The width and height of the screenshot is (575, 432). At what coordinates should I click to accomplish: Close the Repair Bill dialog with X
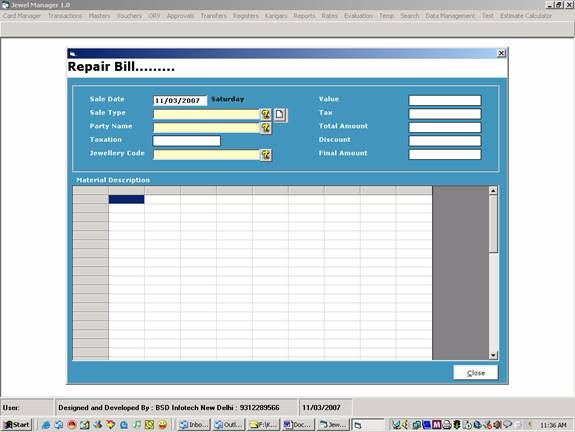click(x=501, y=53)
